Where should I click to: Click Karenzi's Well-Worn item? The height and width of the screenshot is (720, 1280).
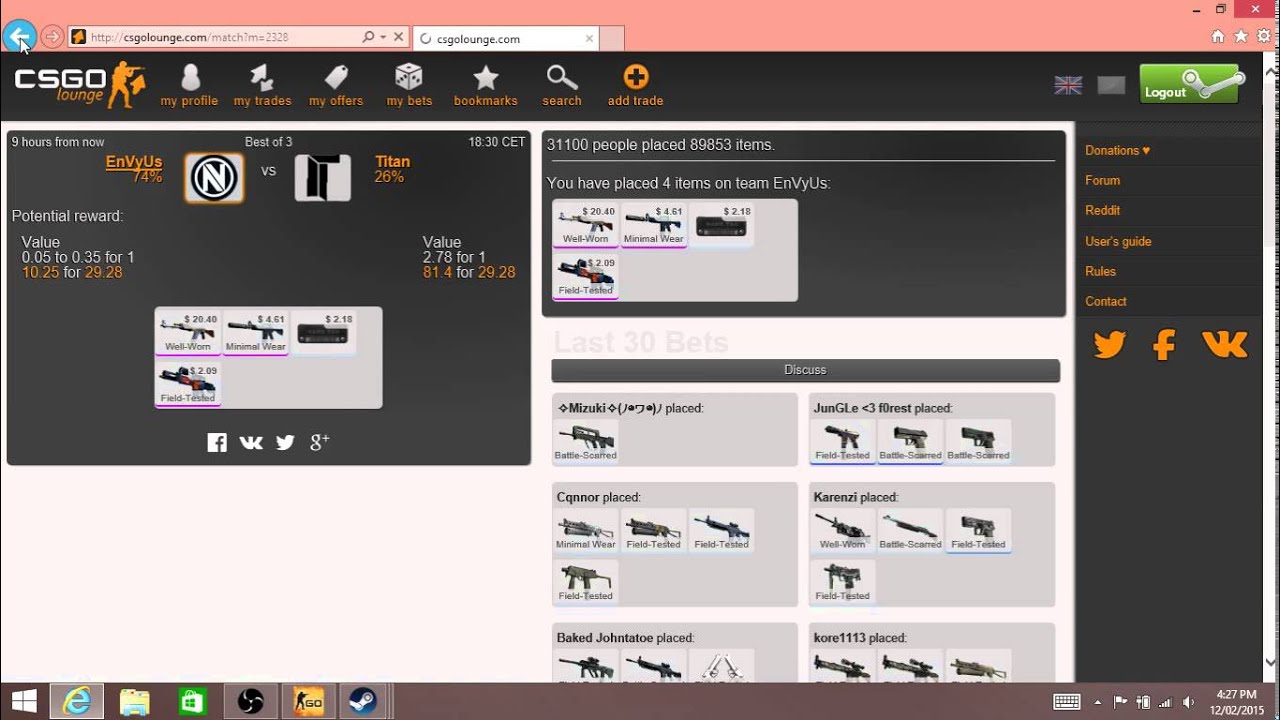[842, 529]
